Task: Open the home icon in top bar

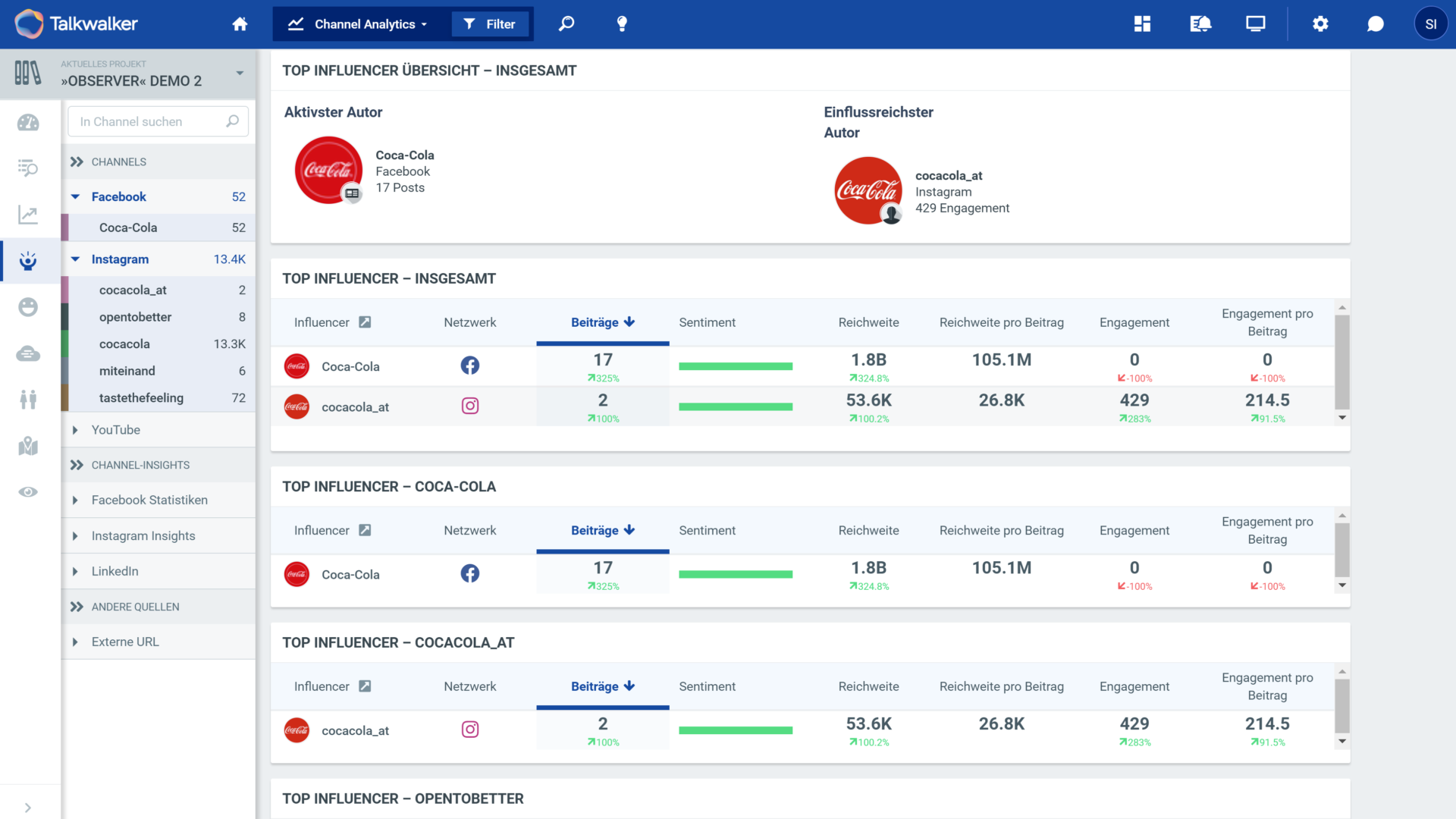Action: [x=240, y=24]
